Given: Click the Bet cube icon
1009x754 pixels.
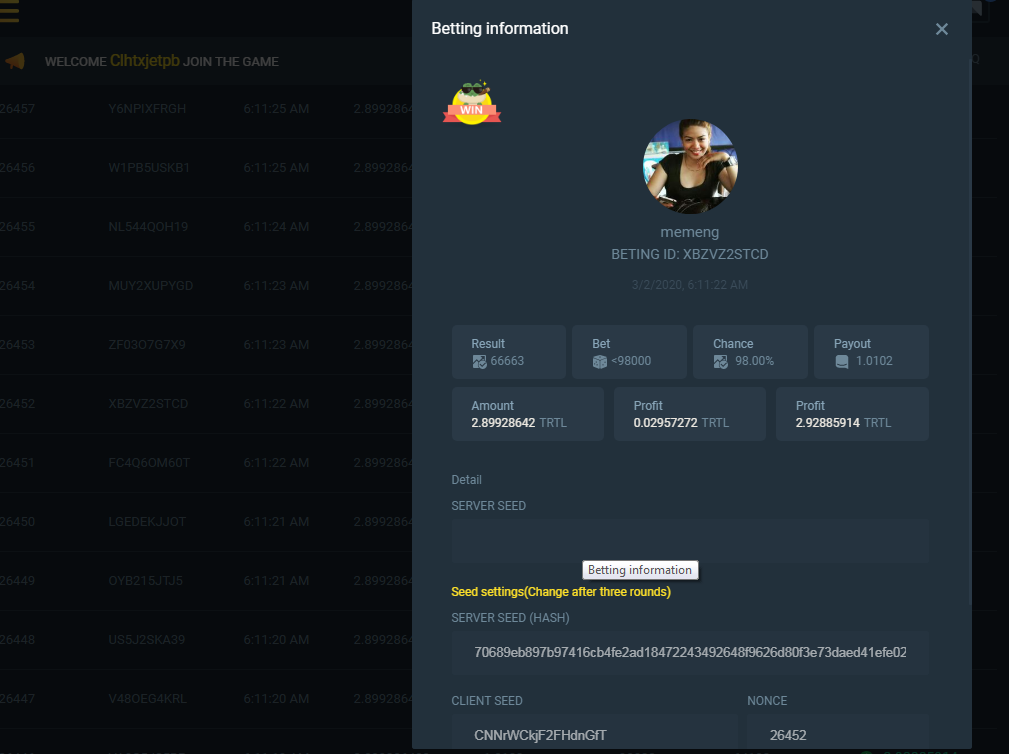Looking at the screenshot, I should point(600,361).
